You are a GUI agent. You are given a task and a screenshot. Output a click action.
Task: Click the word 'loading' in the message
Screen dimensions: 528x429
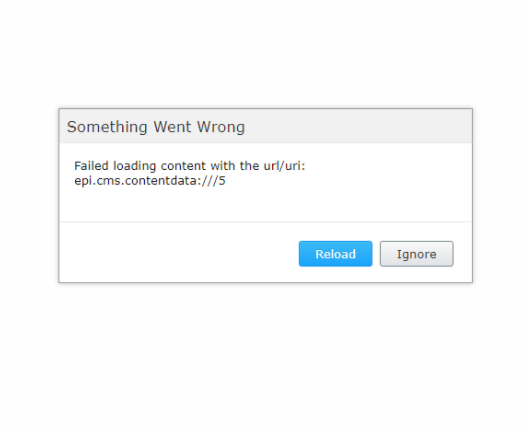point(134,166)
